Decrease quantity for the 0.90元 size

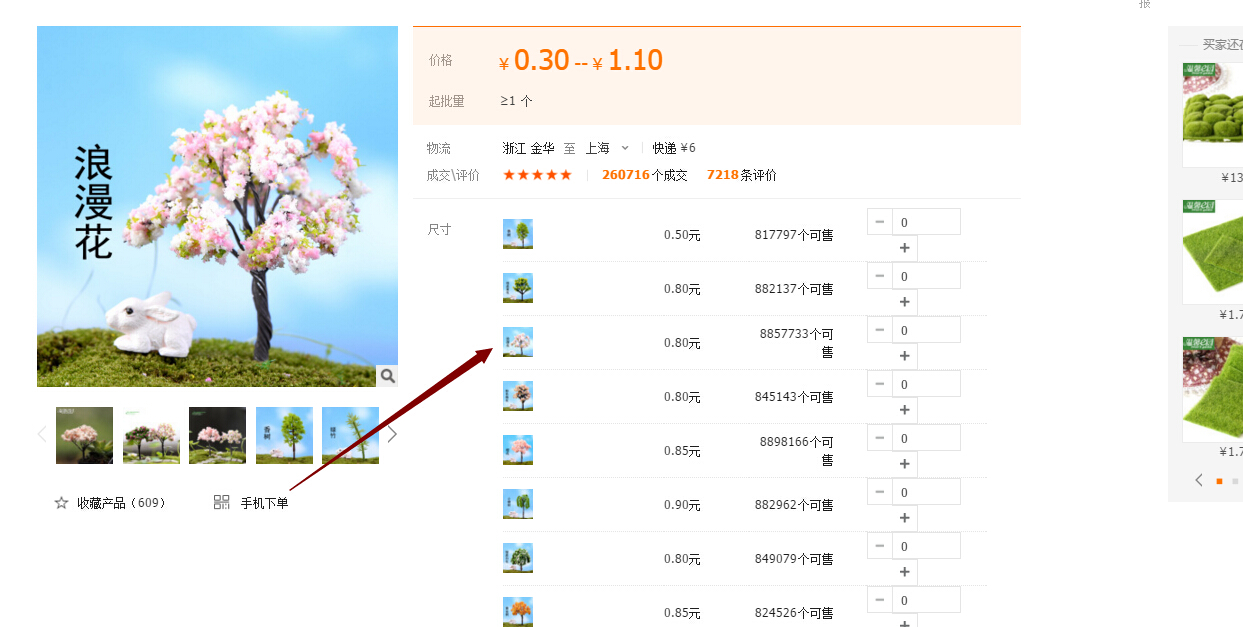coord(879,492)
